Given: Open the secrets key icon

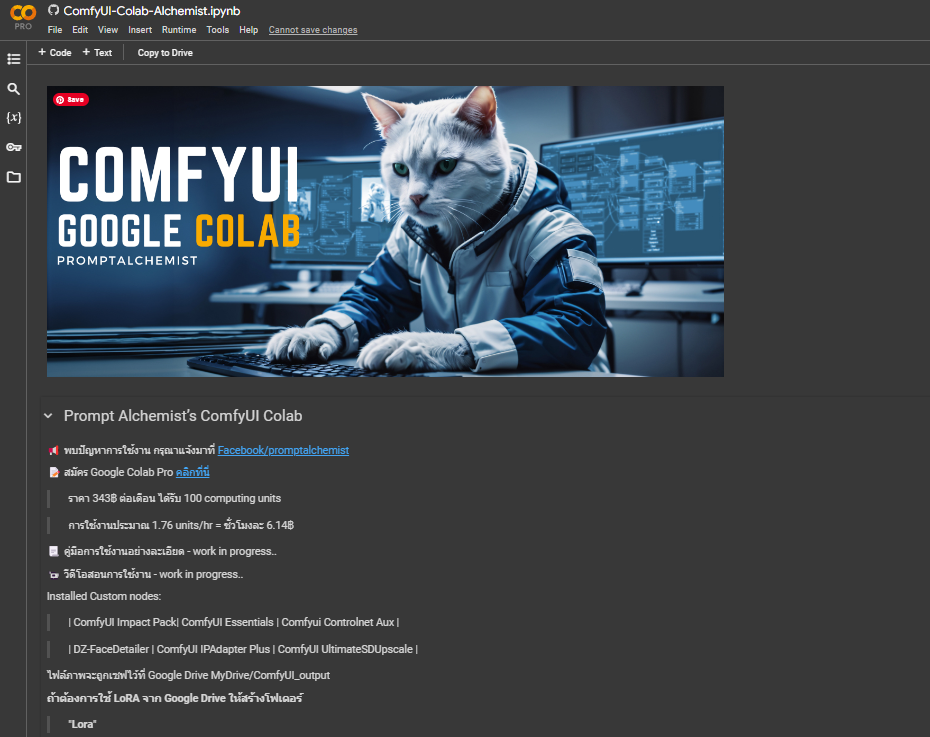Looking at the screenshot, I should (14, 147).
